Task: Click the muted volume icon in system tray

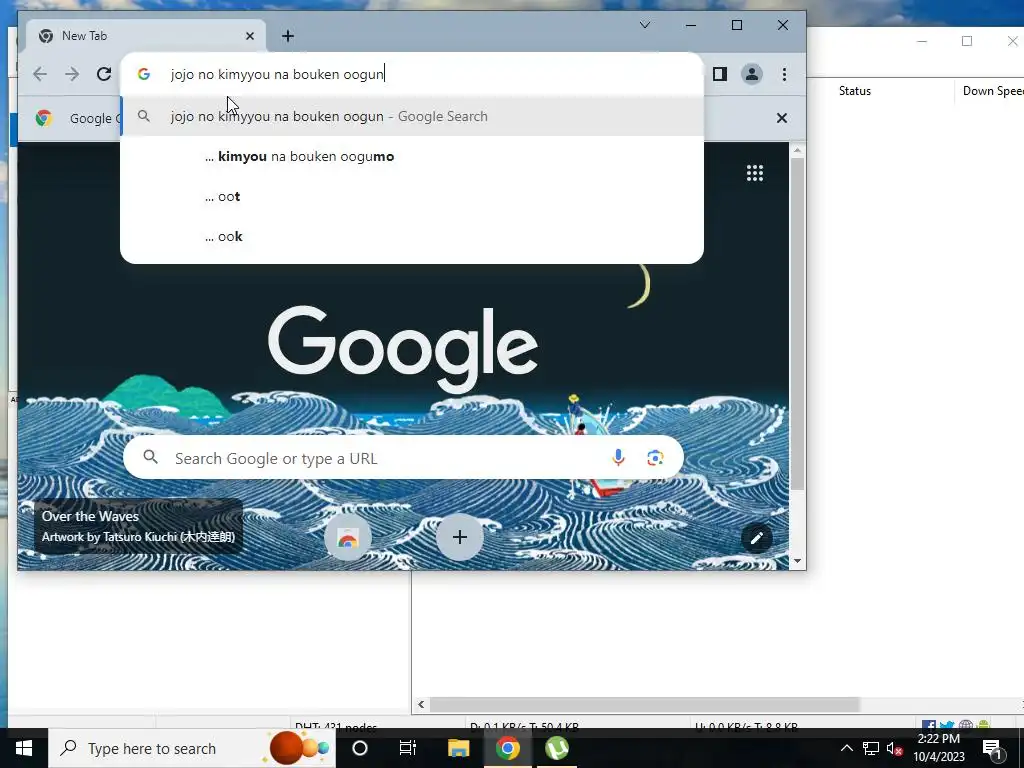Action: click(894, 748)
